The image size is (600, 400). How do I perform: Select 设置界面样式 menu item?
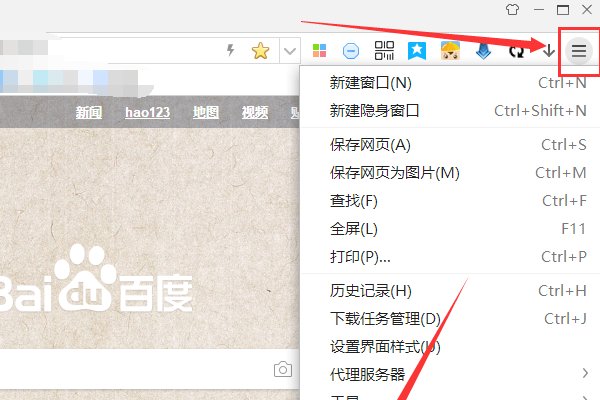450,347
